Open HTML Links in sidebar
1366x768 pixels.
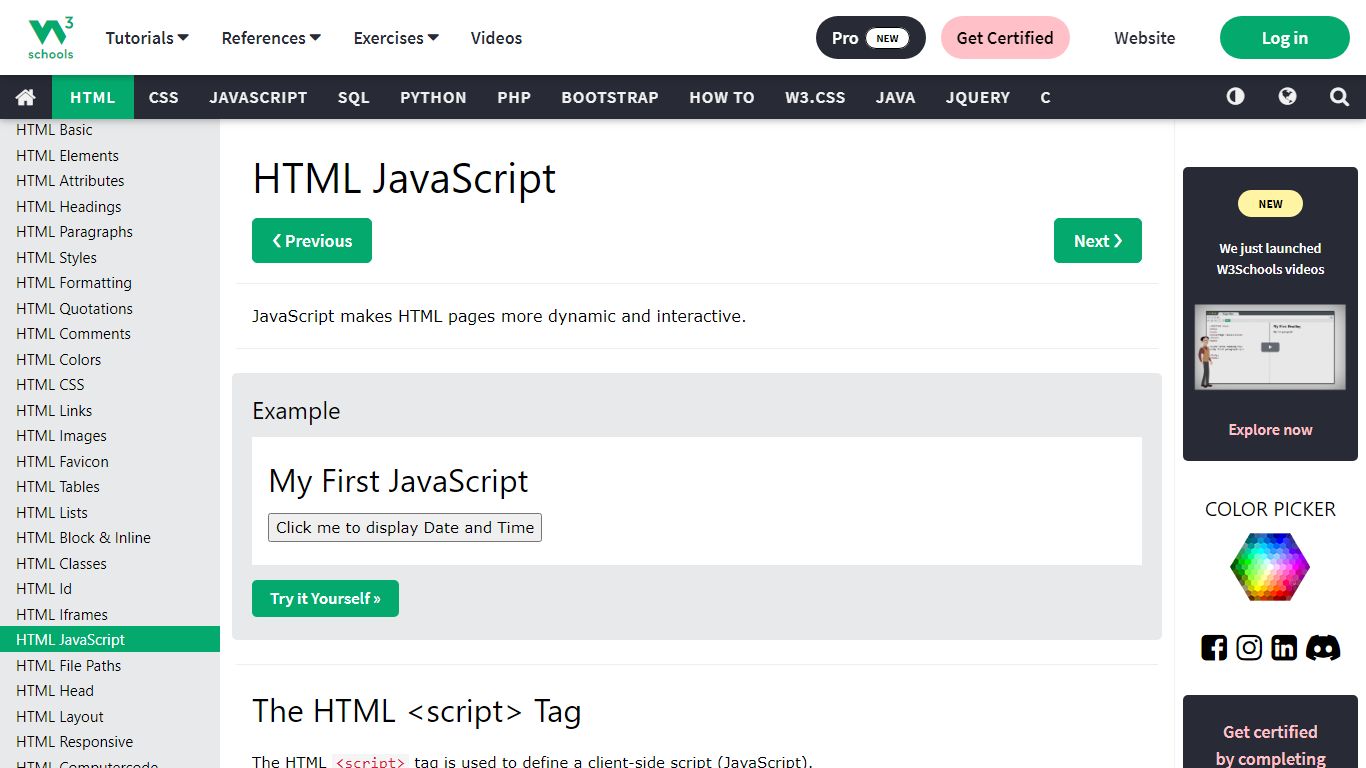pos(110,410)
